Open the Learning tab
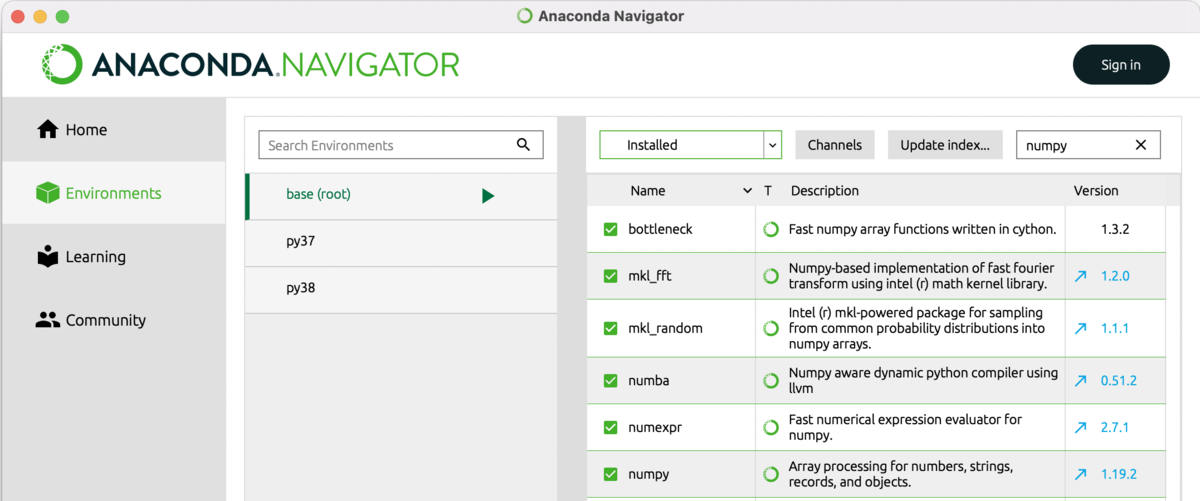 coord(114,256)
